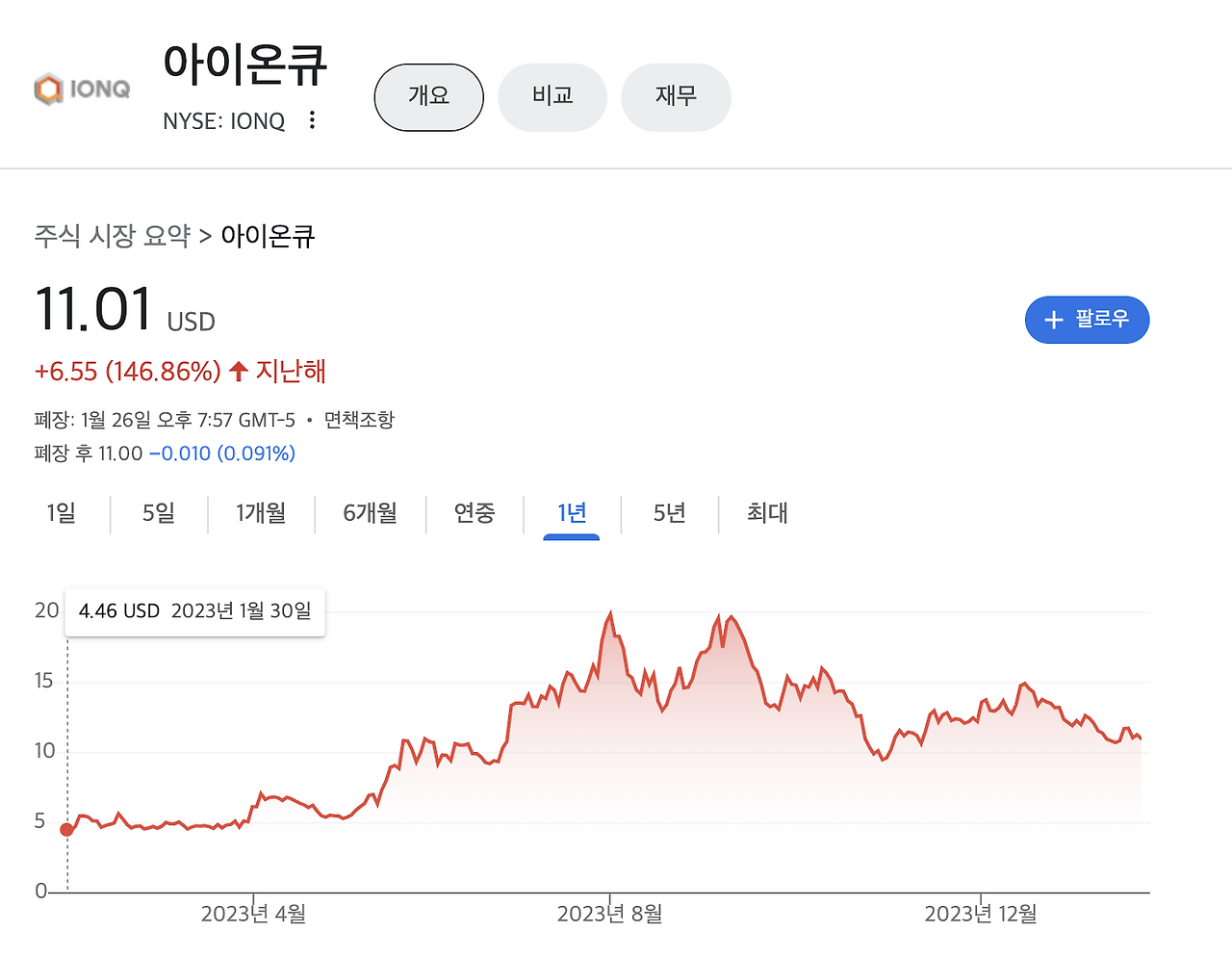Show the 1일 one-day chart range

coord(62,513)
